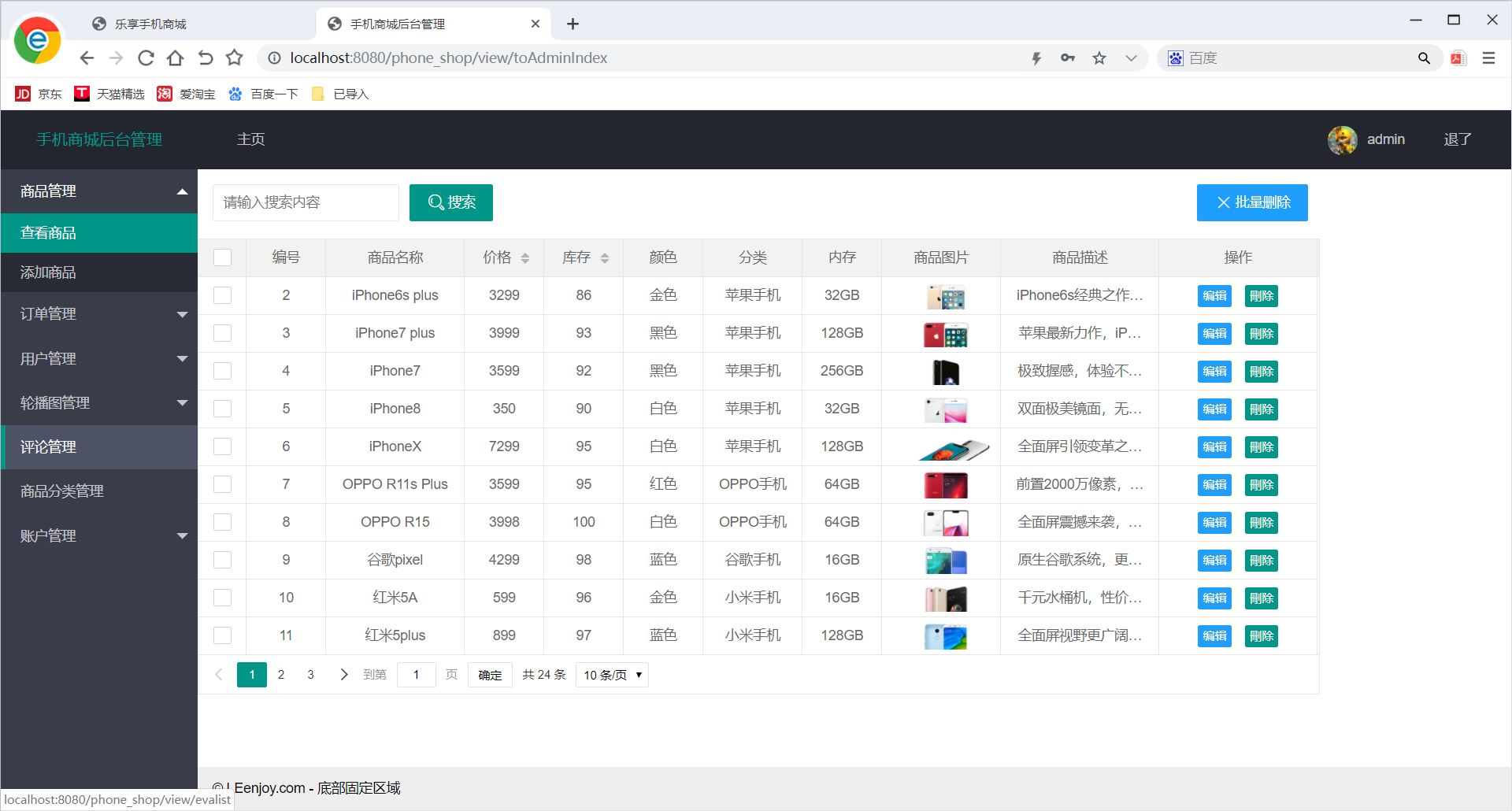
Task: Click the 爱淘宝 bookmark icon
Action: pos(164,94)
